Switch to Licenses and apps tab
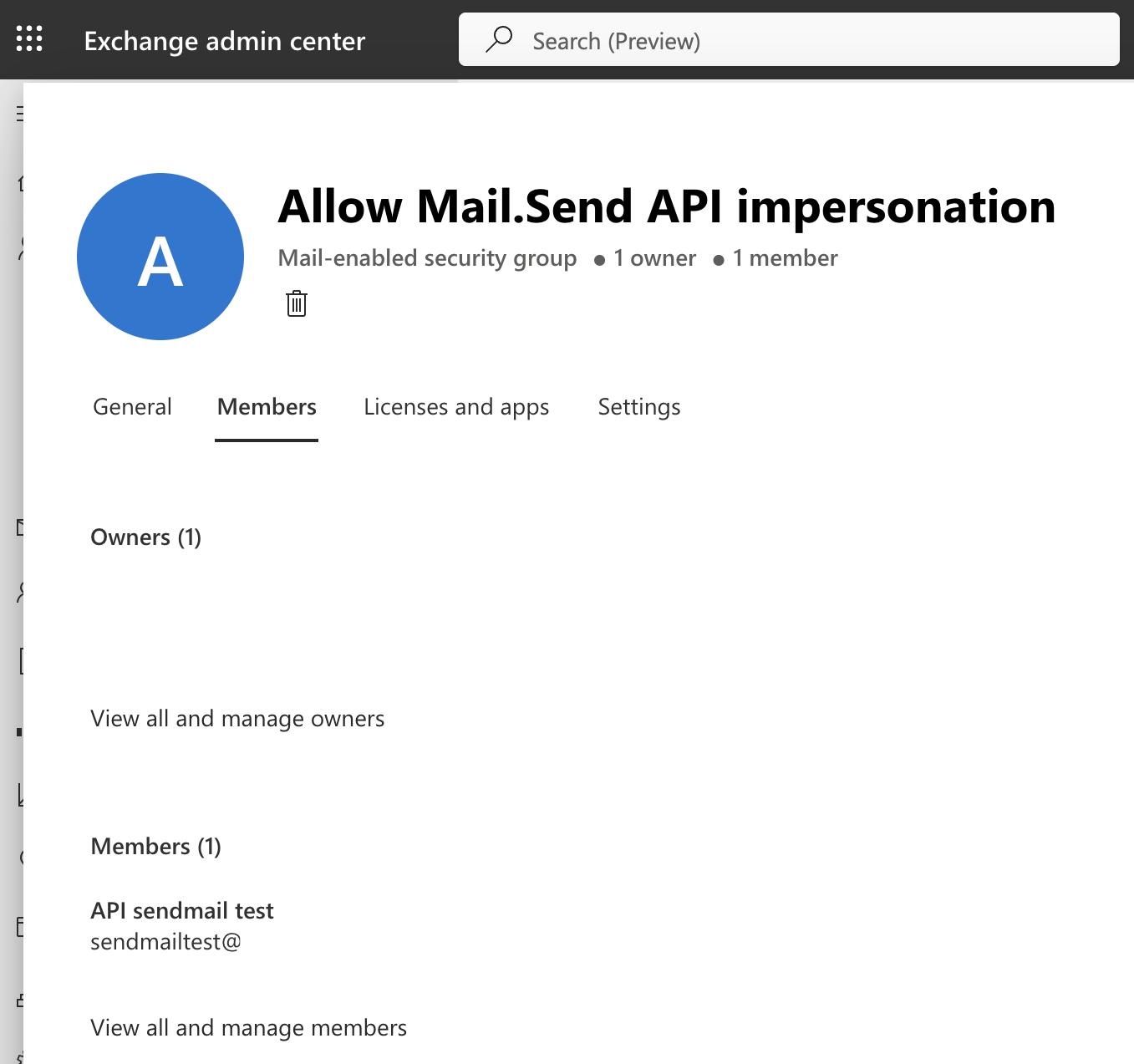The image size is (1134, 1064). [x=456, y=407]
